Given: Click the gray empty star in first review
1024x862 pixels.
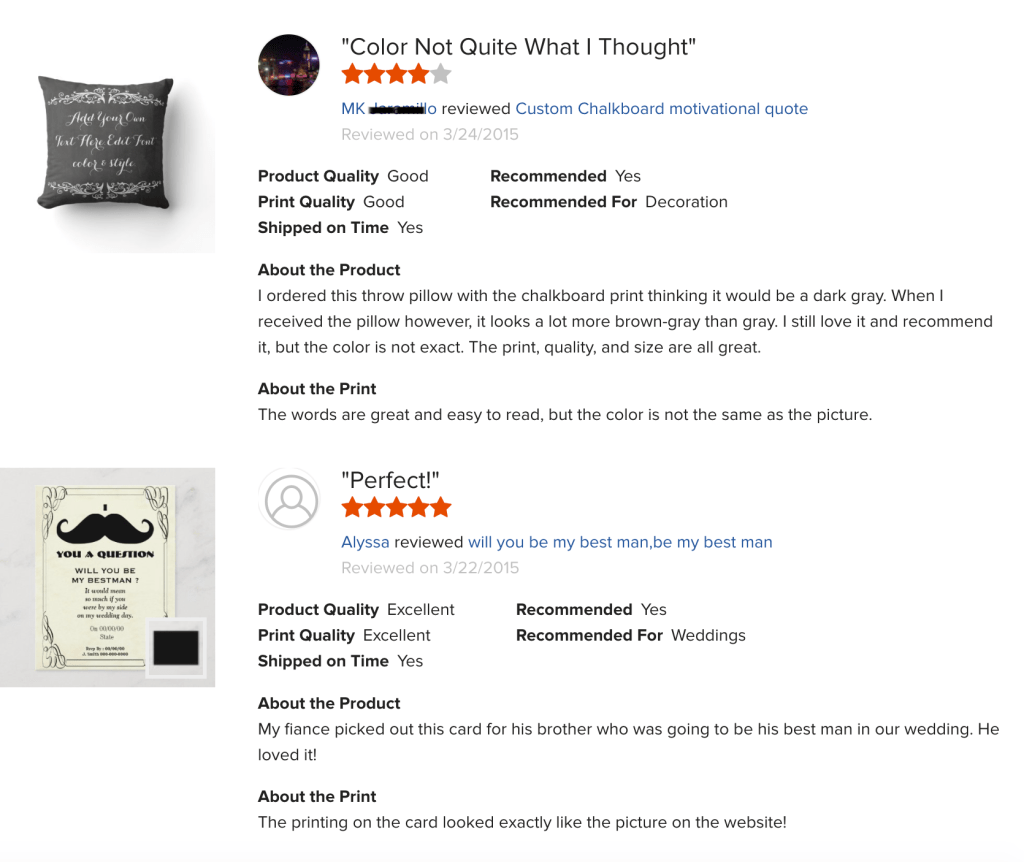Looking at the screenshot, I should tap(440, 74).
